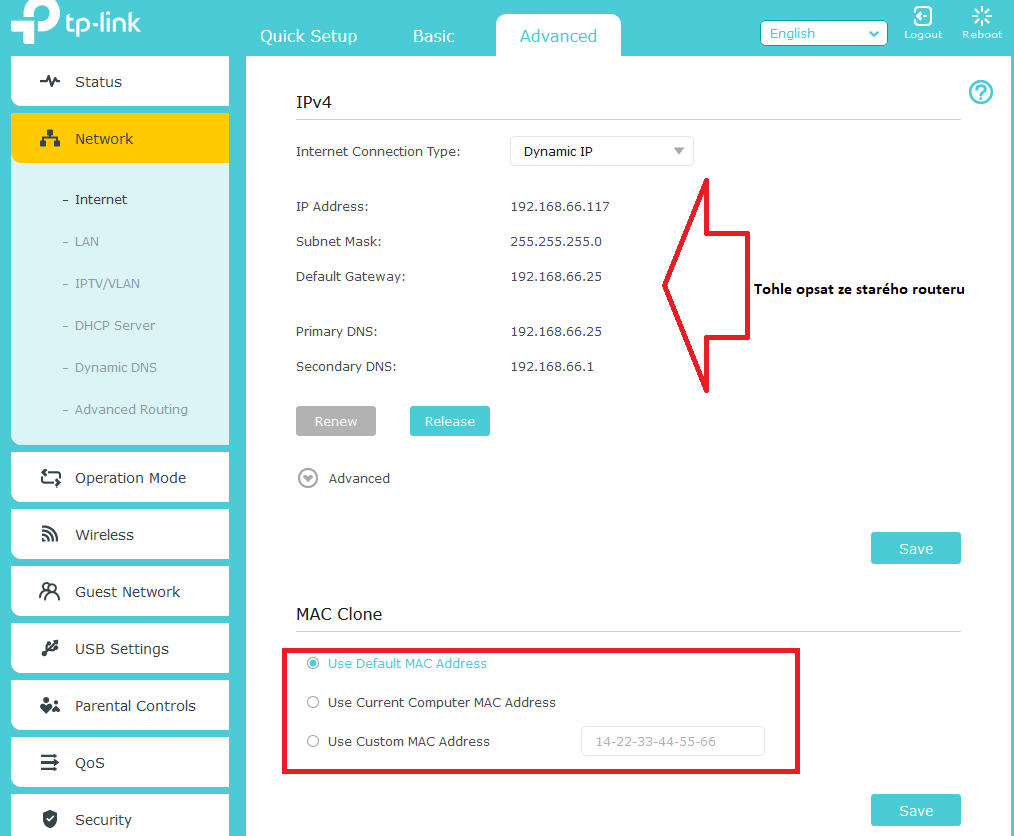Click the MAC Clone heading
The image size is (1014, 836).
point(339,614)
